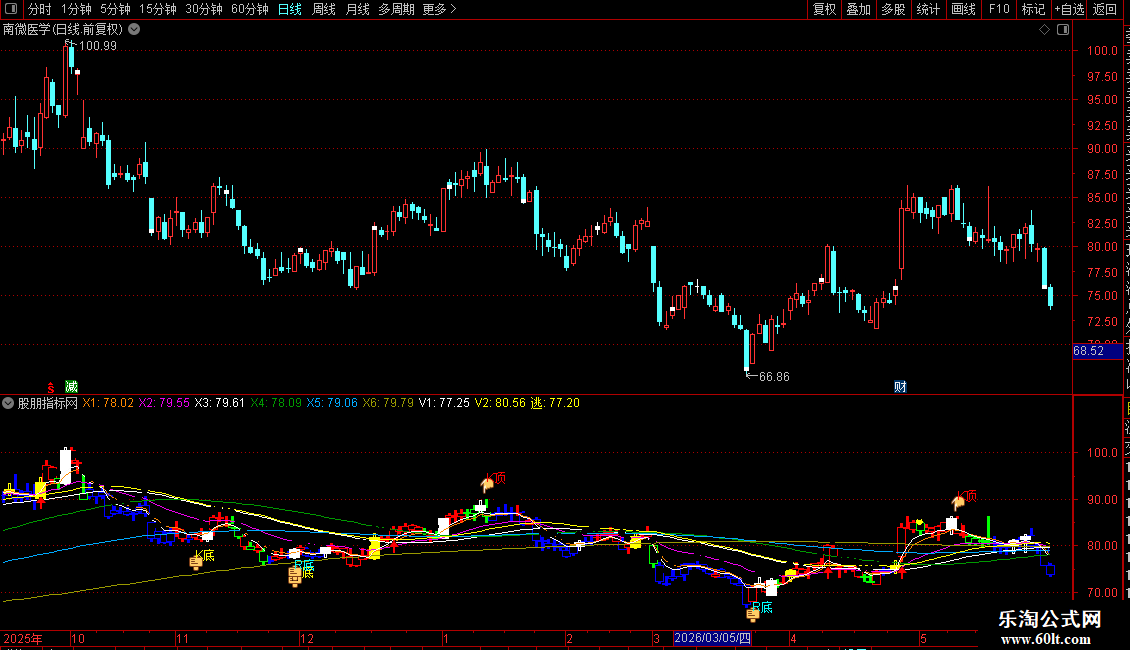Select the 1分钟 period tab

tap(76, 9)
